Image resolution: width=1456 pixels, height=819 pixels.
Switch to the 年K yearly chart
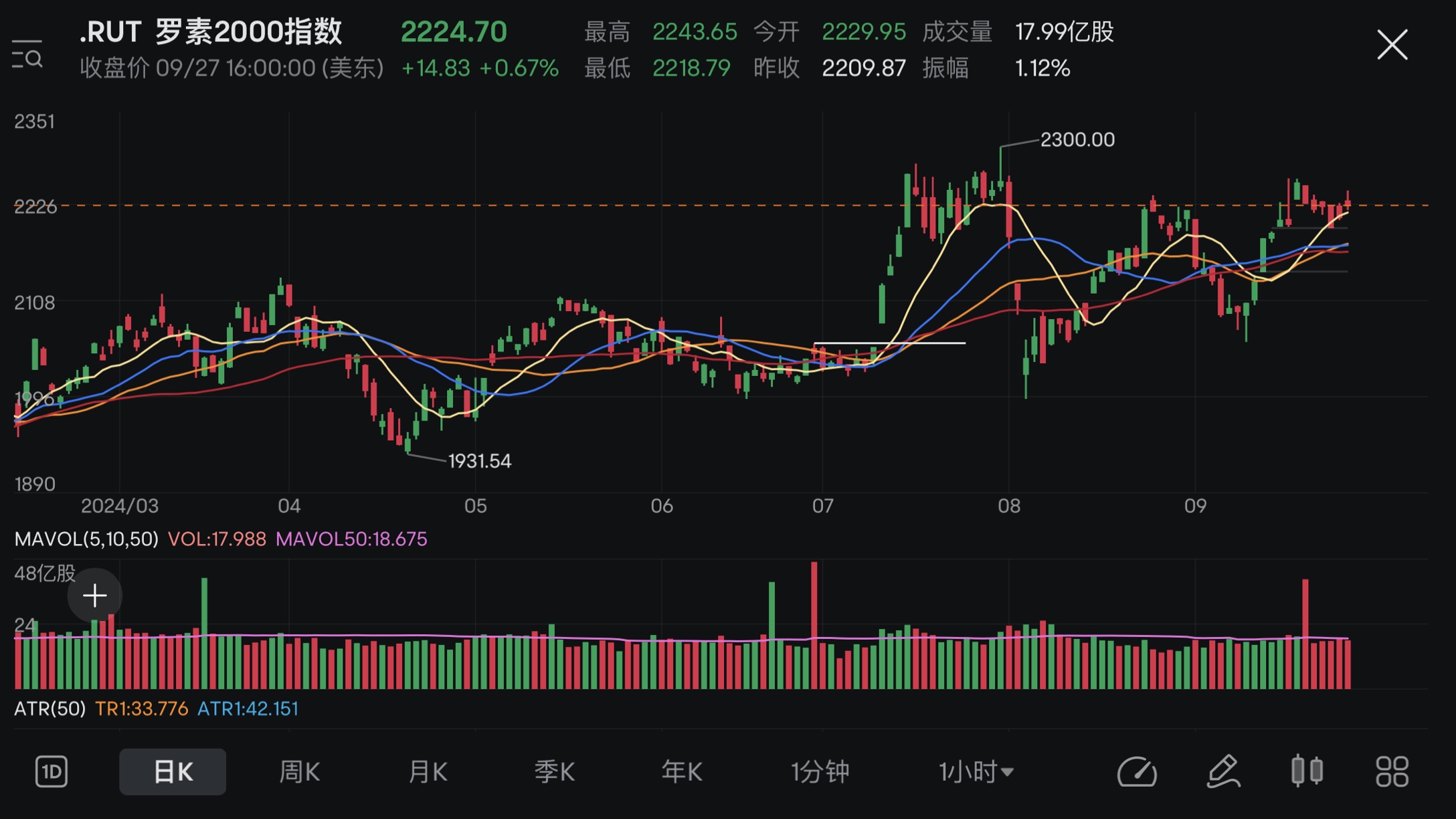point(682,771)
